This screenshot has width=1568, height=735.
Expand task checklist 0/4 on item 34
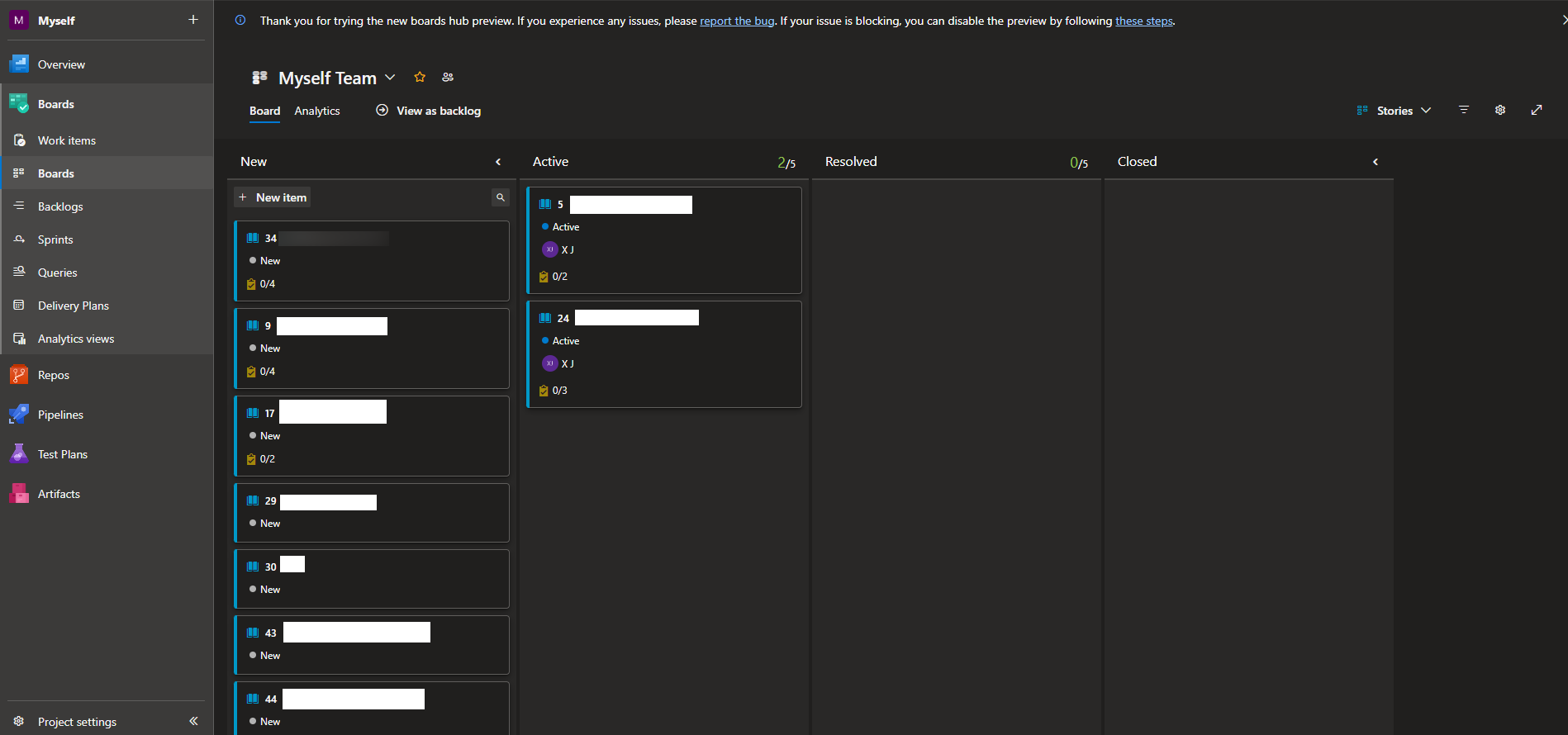point(261,284)
